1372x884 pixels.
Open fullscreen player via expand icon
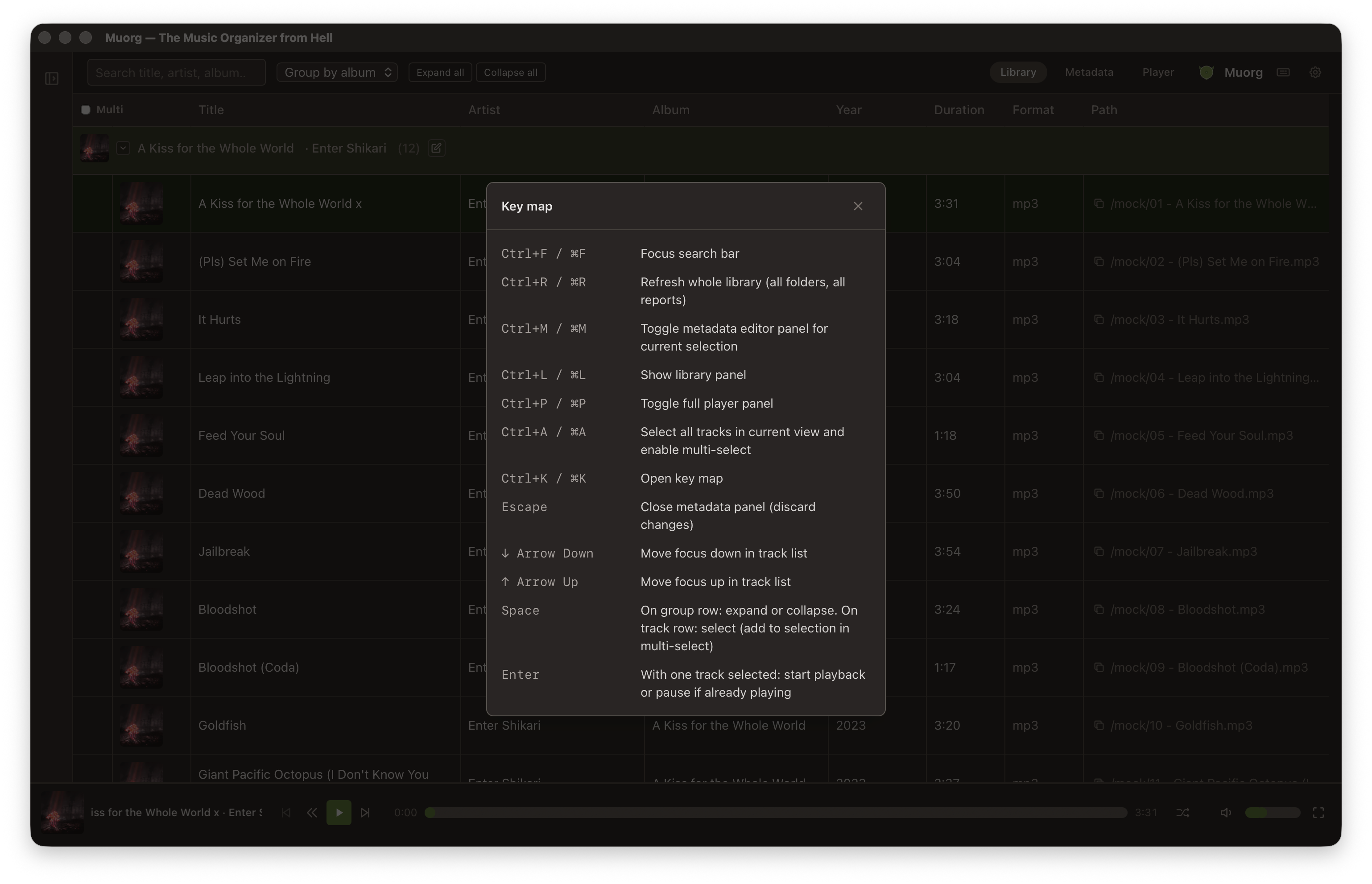click(1318, 812)
